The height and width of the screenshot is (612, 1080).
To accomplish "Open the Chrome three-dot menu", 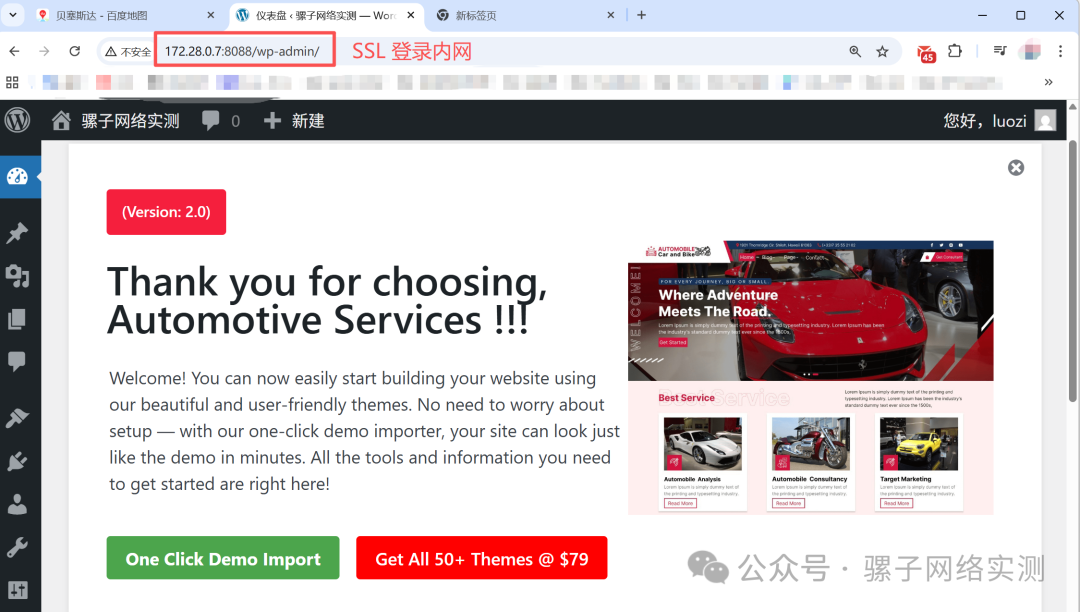I will [x=1062, y=51].
